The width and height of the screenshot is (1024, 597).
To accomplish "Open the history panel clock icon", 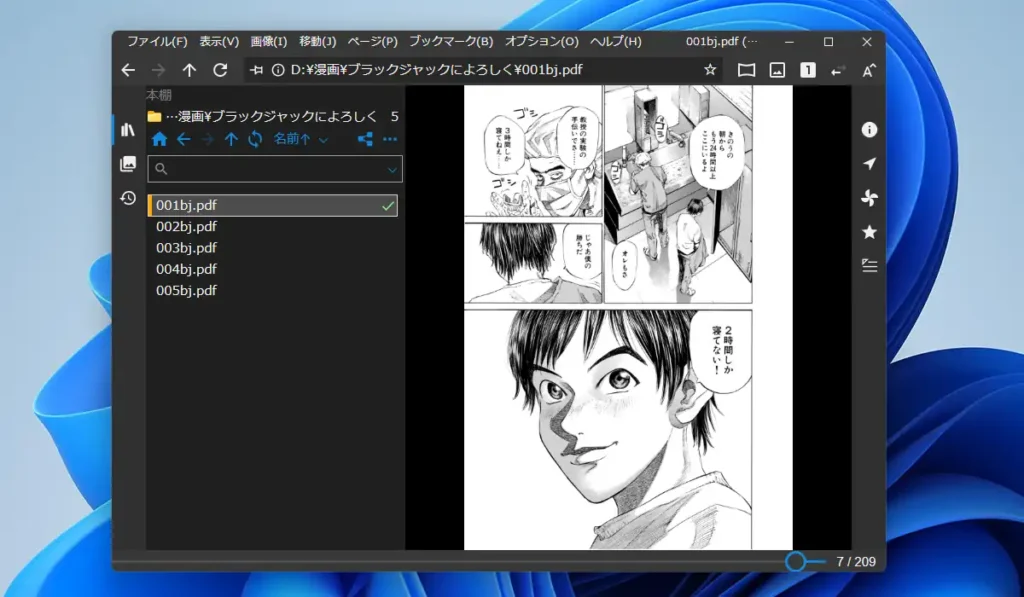I will [128, 198].
